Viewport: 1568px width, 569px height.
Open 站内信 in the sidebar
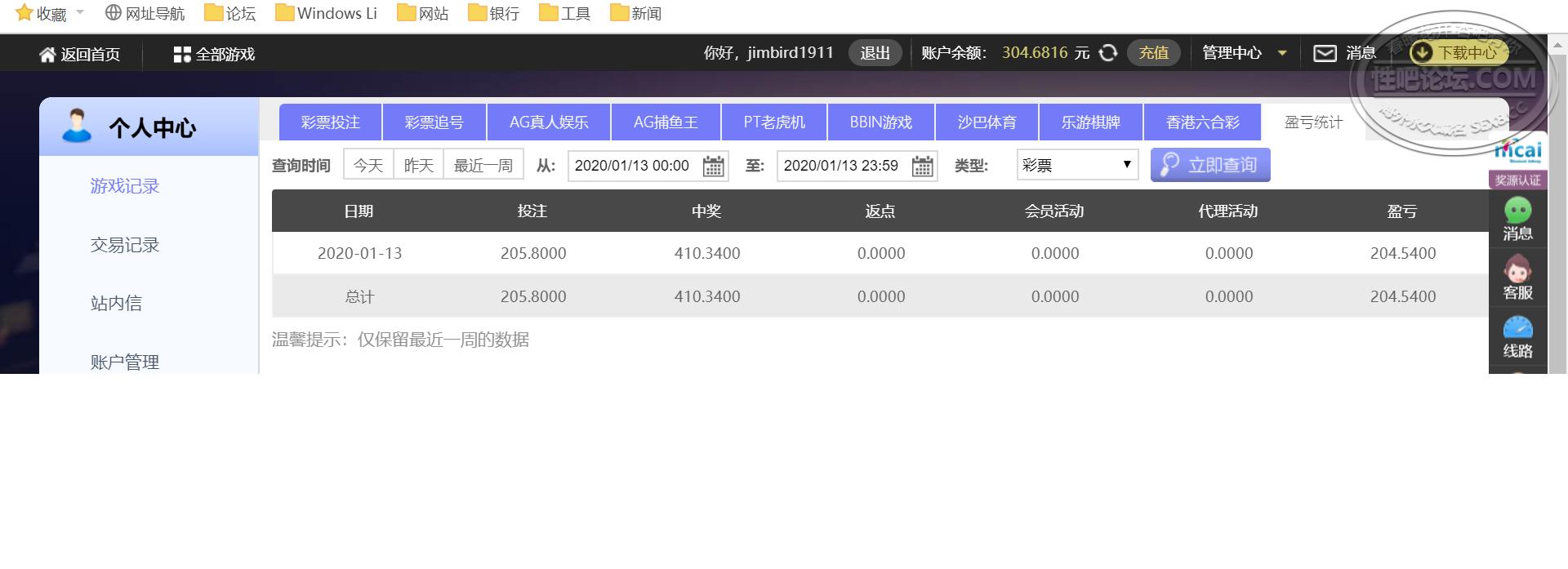pos(116,304)
